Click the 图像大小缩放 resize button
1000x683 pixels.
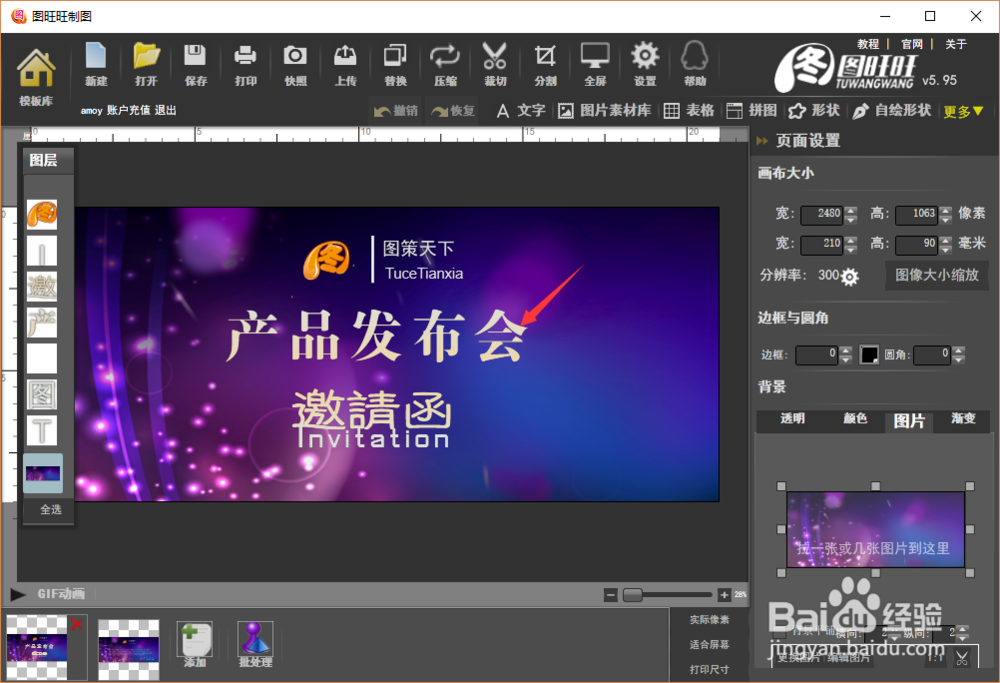click(936, 275)
